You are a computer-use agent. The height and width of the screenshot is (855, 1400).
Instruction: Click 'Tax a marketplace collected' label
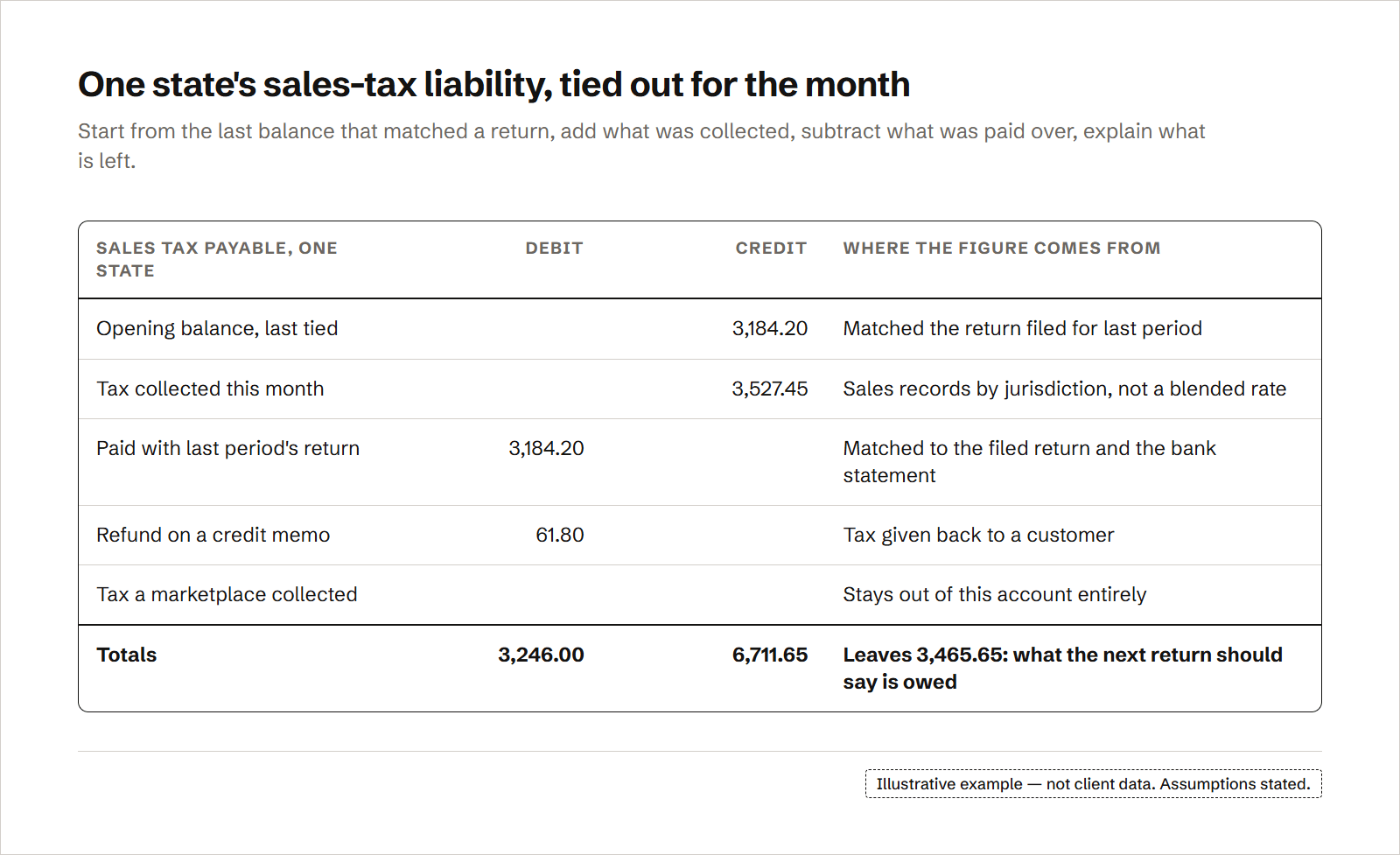227,594
